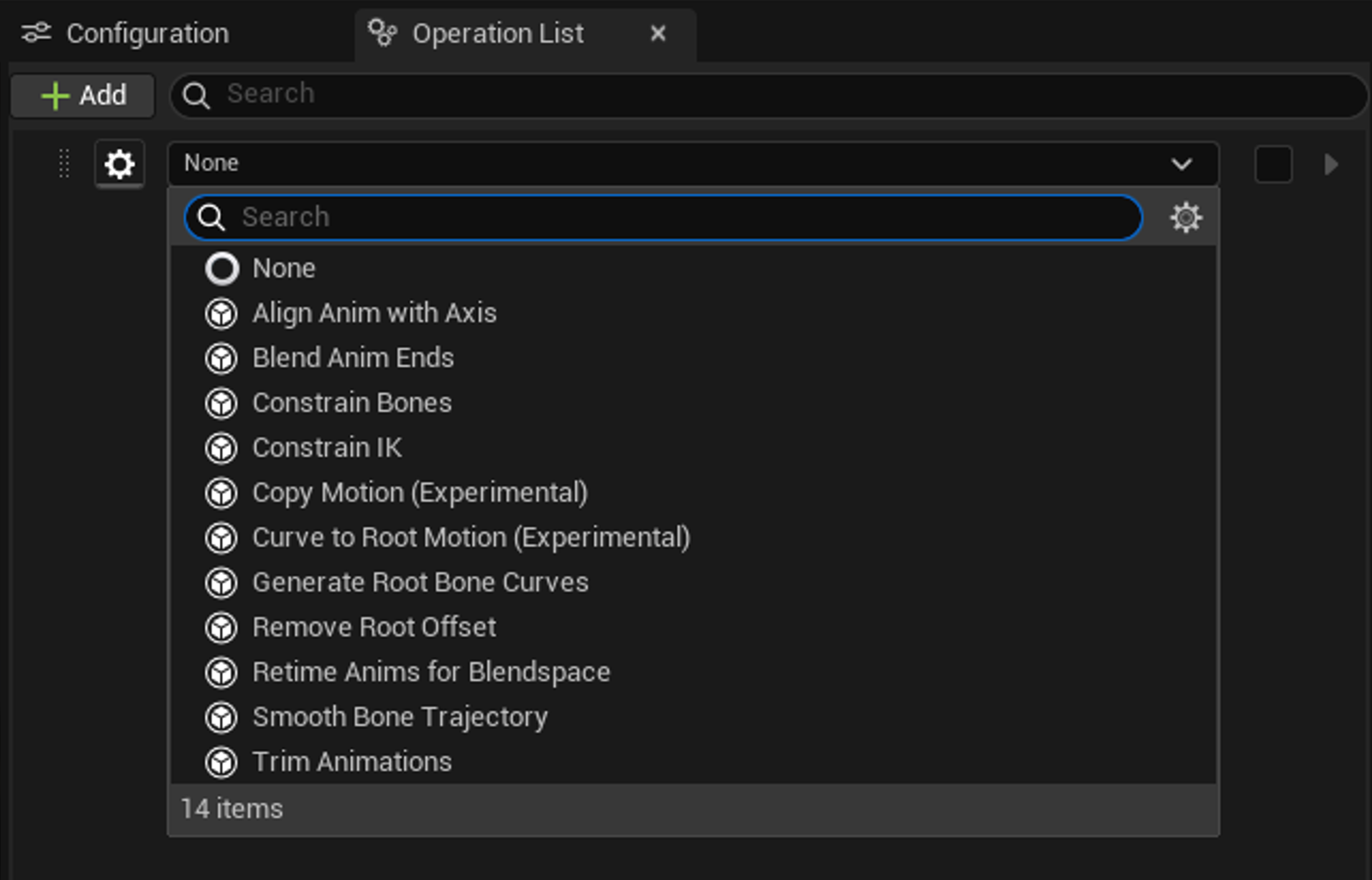Viewport: 1372px width, 880px height.
Task: Click the Constrain Bones cube icon
Action: tap(221, 403)
